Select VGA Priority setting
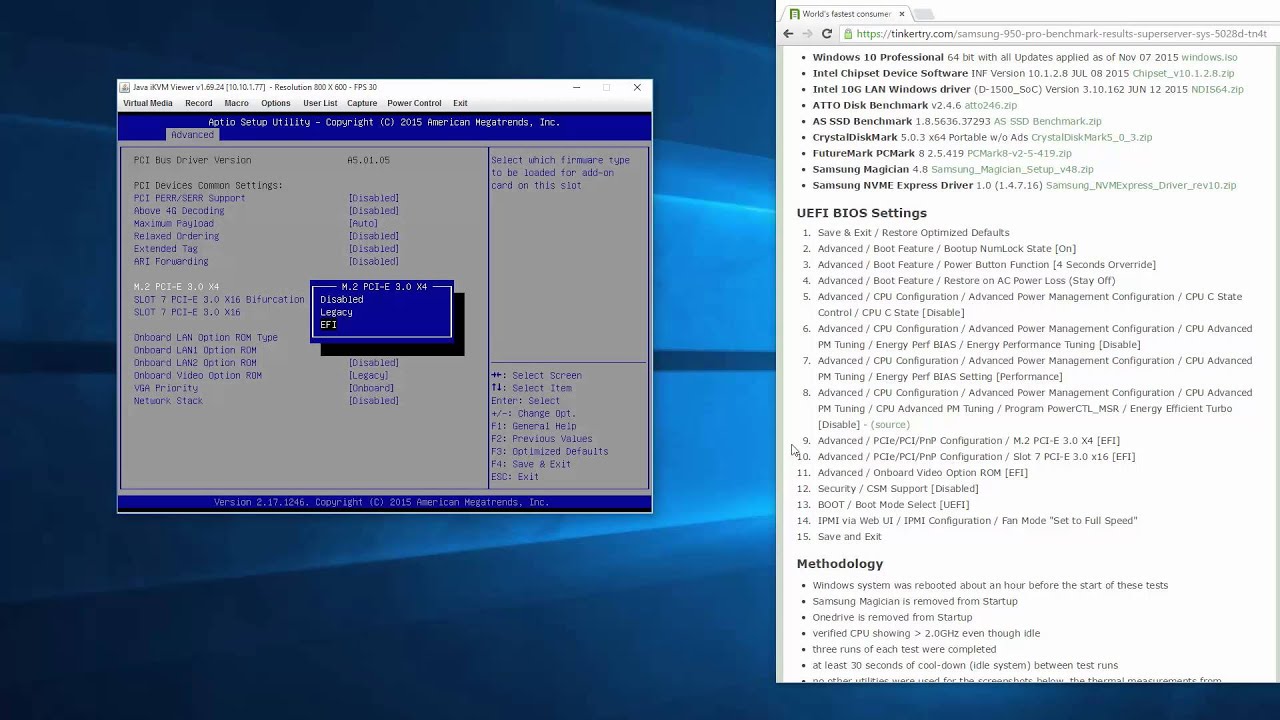Screen dimensions: 1280x720 pos(166,388)
